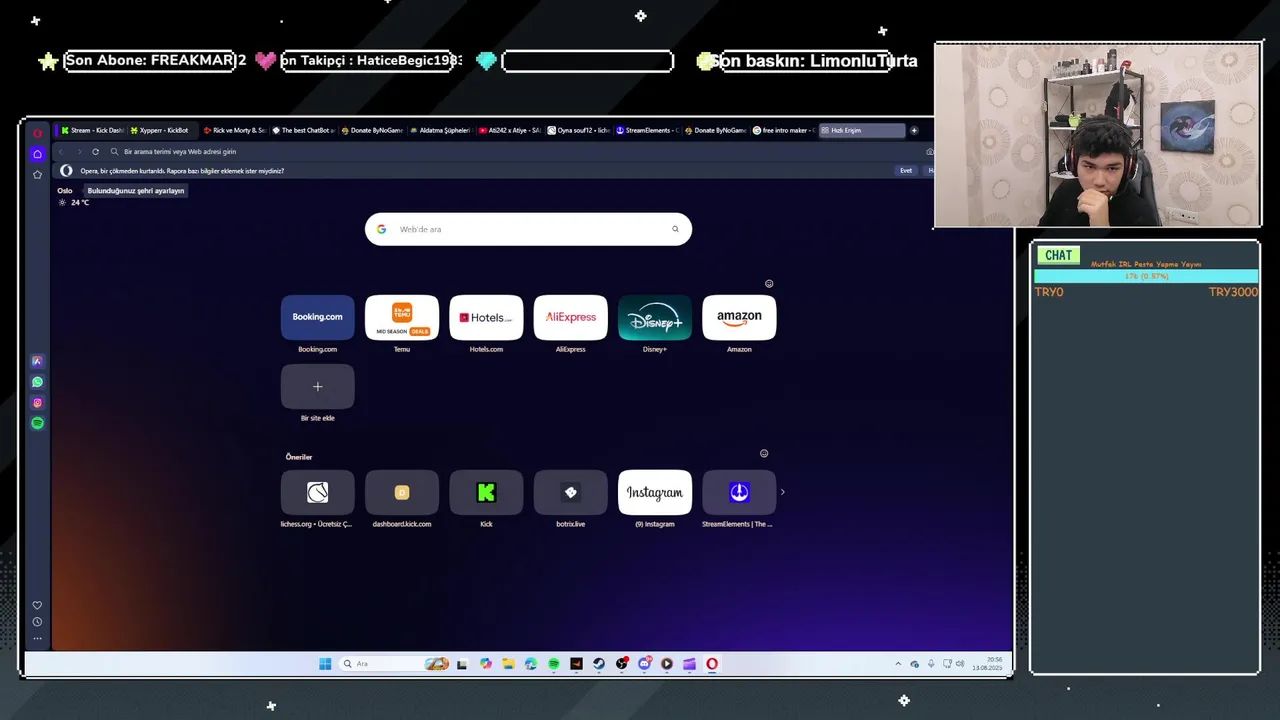Open WhatsApp in the Opera sidebar
Viewport: 1280px width, 720px height.
click(37, 382)
